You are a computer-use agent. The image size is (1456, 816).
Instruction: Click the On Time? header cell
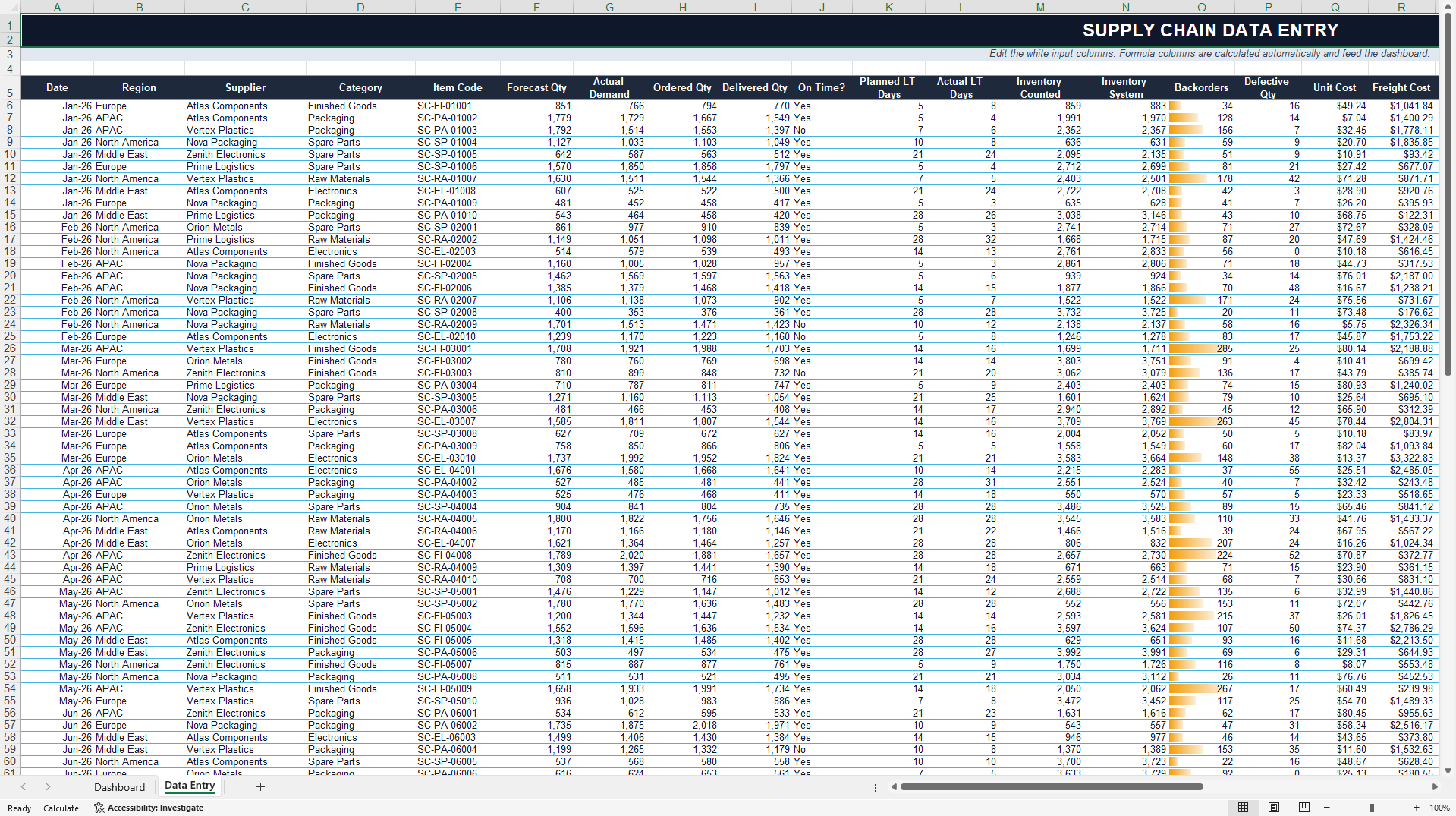822,87
